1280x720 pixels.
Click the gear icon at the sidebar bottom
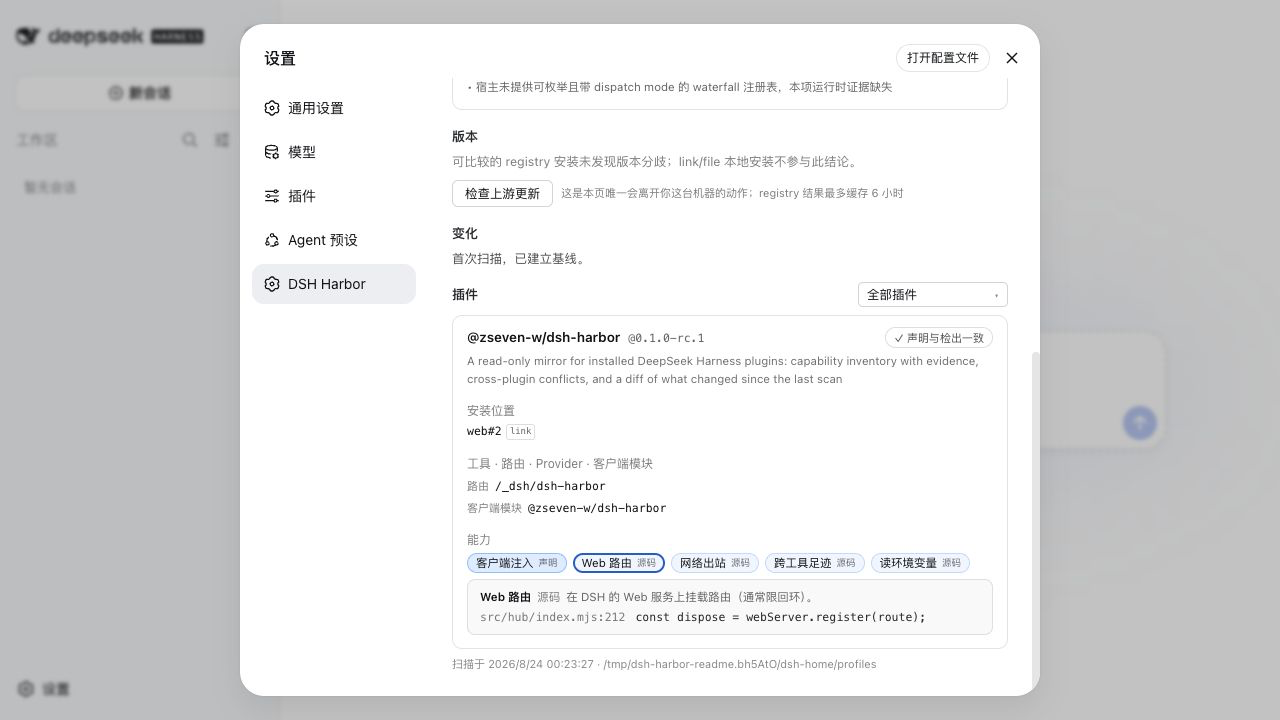coord(26,689)
